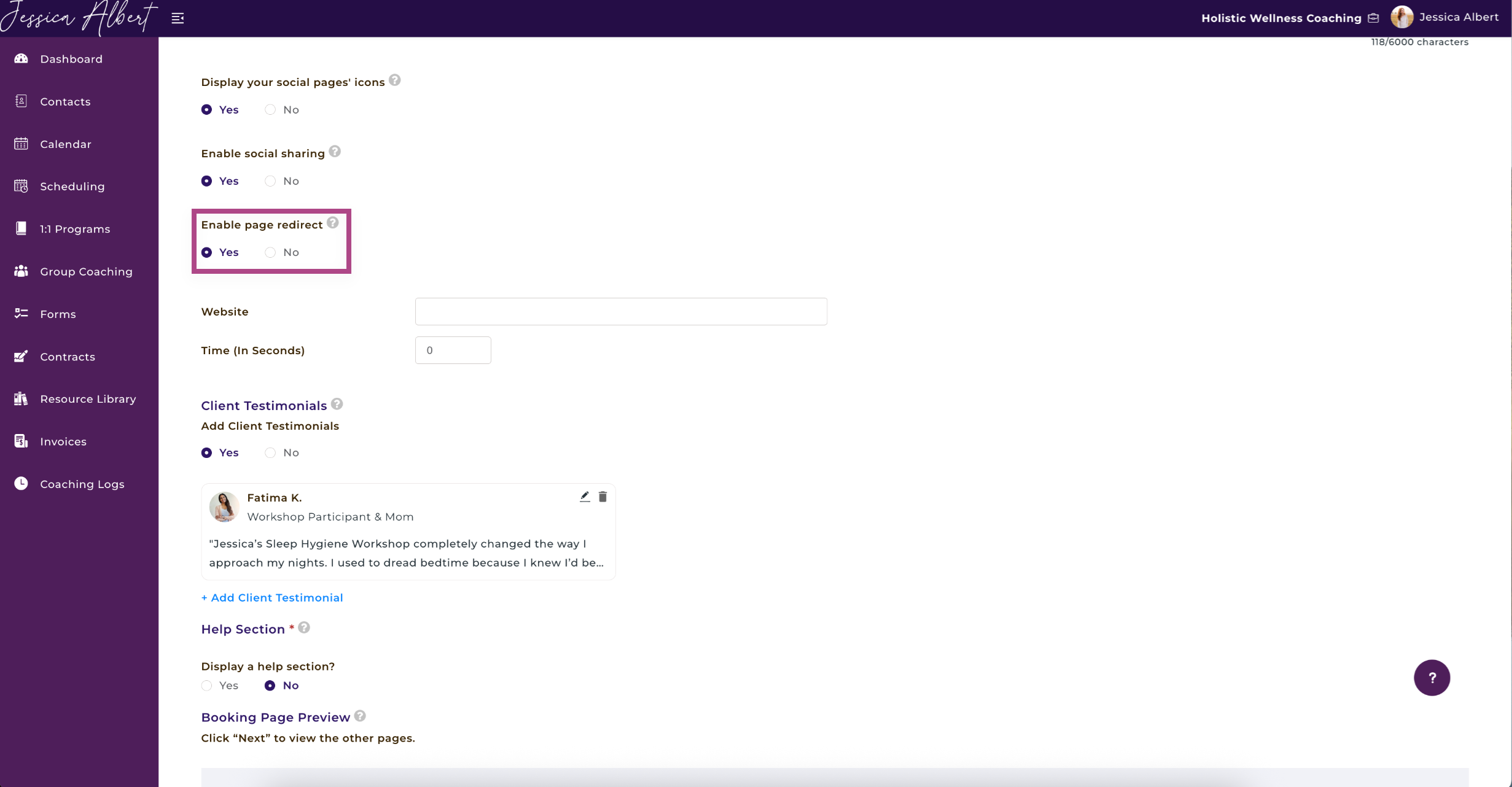
Task: Open the round purple help button
Action: tap(1432, 678)
